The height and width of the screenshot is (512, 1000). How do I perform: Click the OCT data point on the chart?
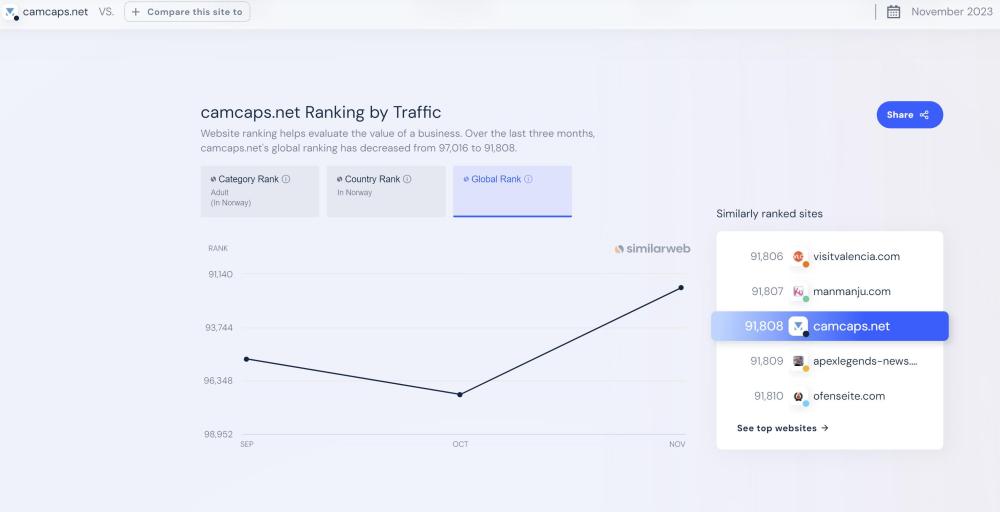pyautogui.click(x=459, y=395)
